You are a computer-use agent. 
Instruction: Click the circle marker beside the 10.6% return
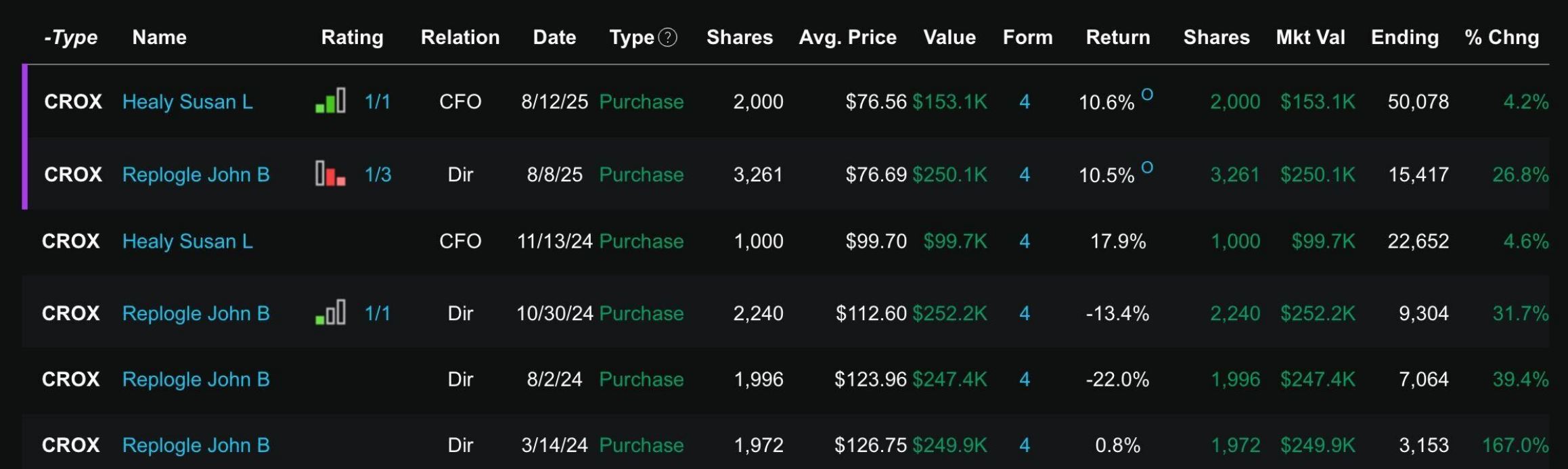(1147, 94)
